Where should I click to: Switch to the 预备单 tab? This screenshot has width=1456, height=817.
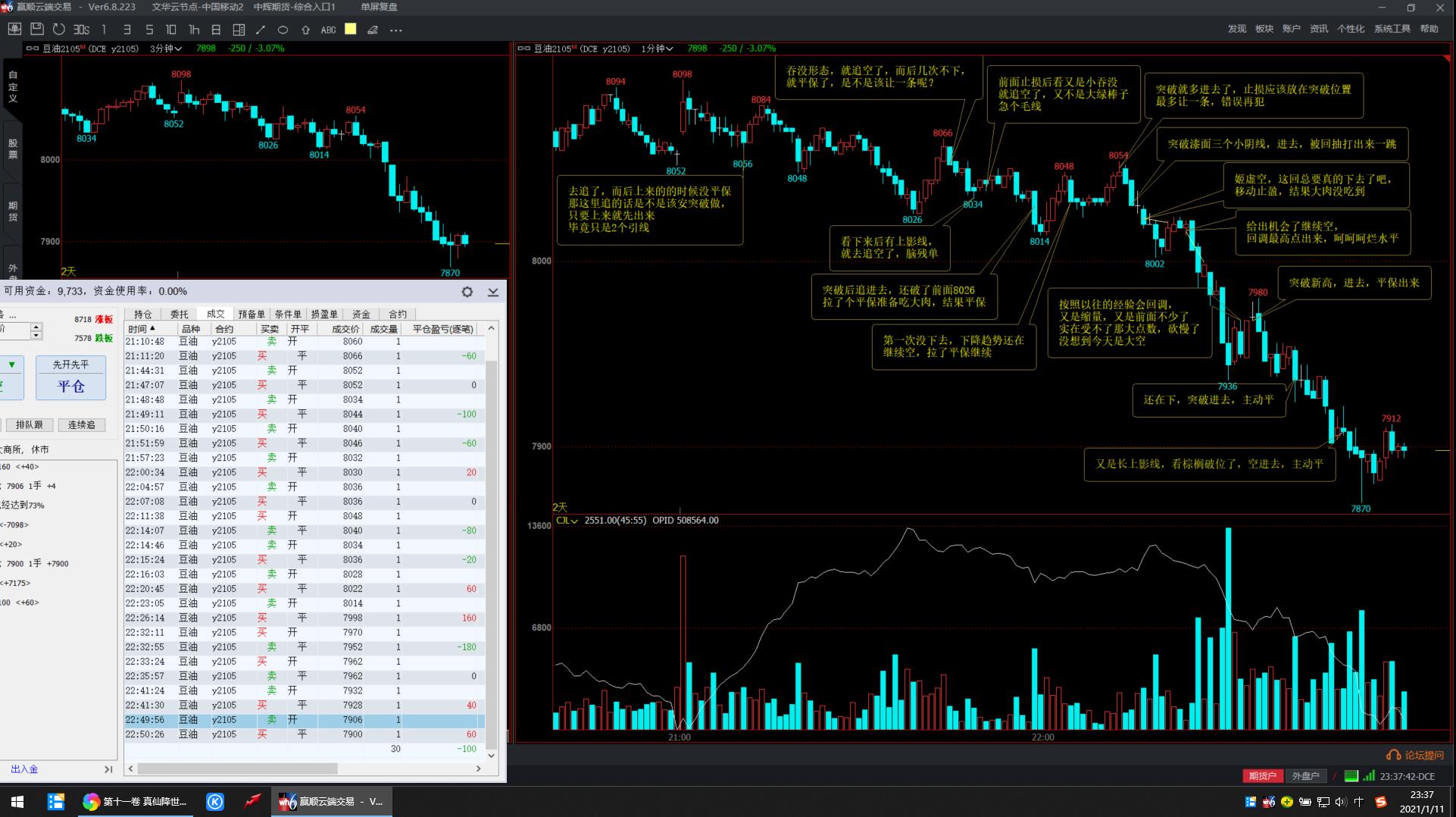tap(252, 314)
